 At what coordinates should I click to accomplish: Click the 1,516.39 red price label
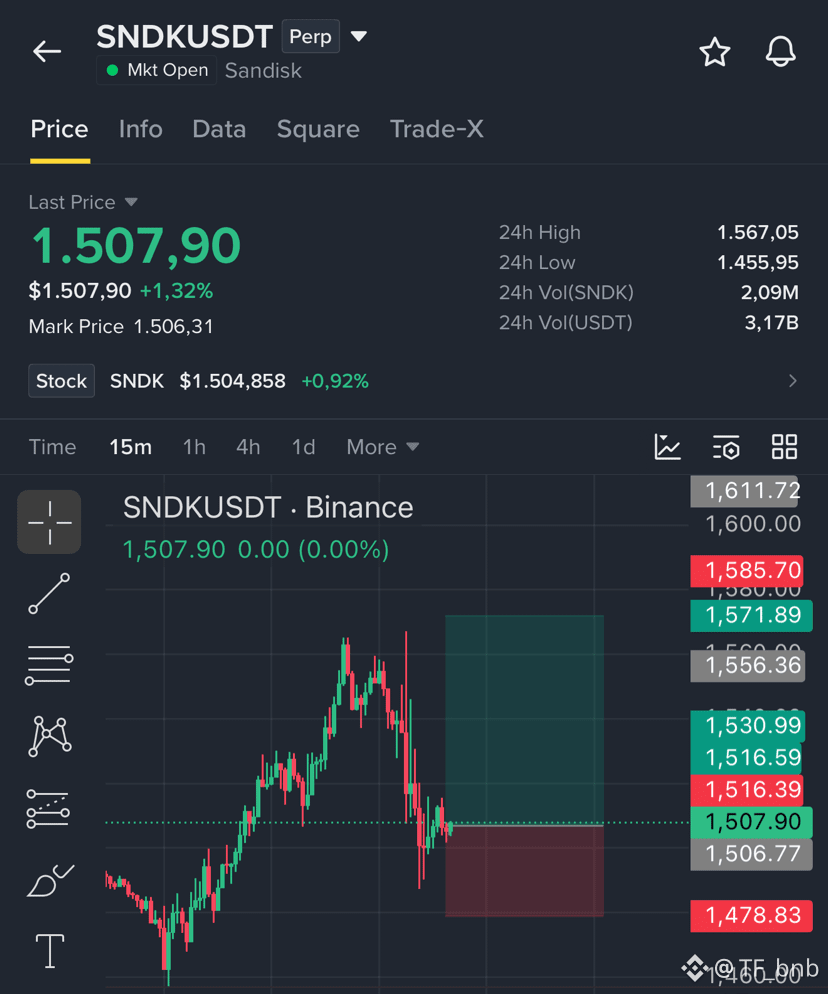coord(747,790)
